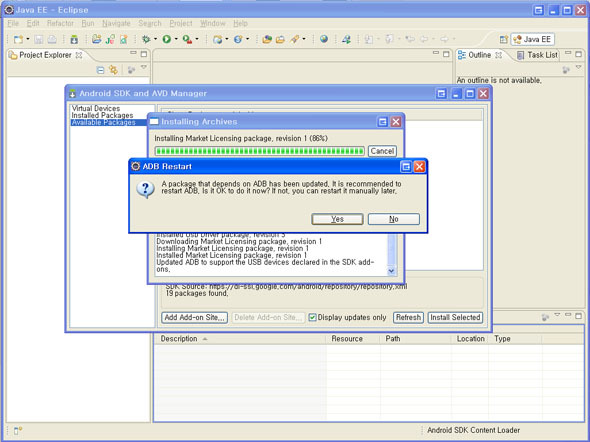
Task: Open dropdown arrow next to Search flashlight icon
Action: tap(304, 39)
